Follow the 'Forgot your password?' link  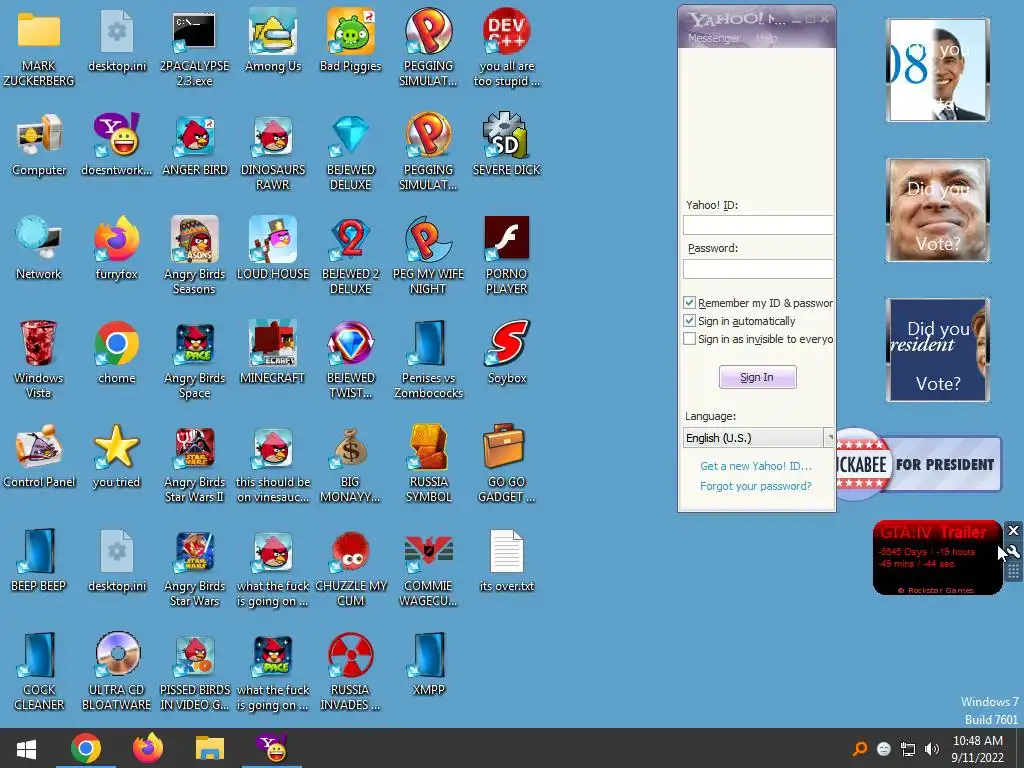756,486
